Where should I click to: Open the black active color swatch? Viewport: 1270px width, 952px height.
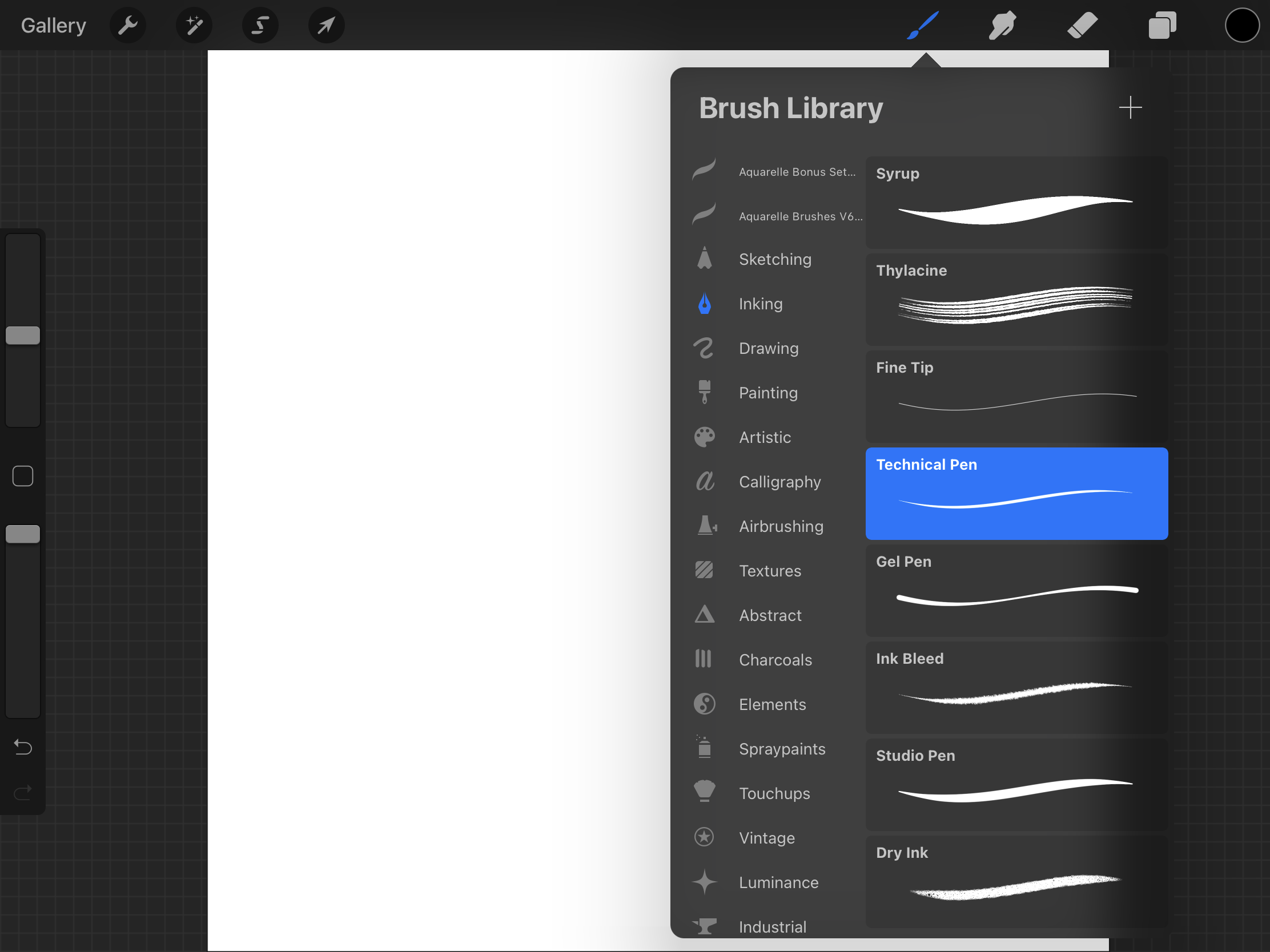click(x=1242, y=25)
